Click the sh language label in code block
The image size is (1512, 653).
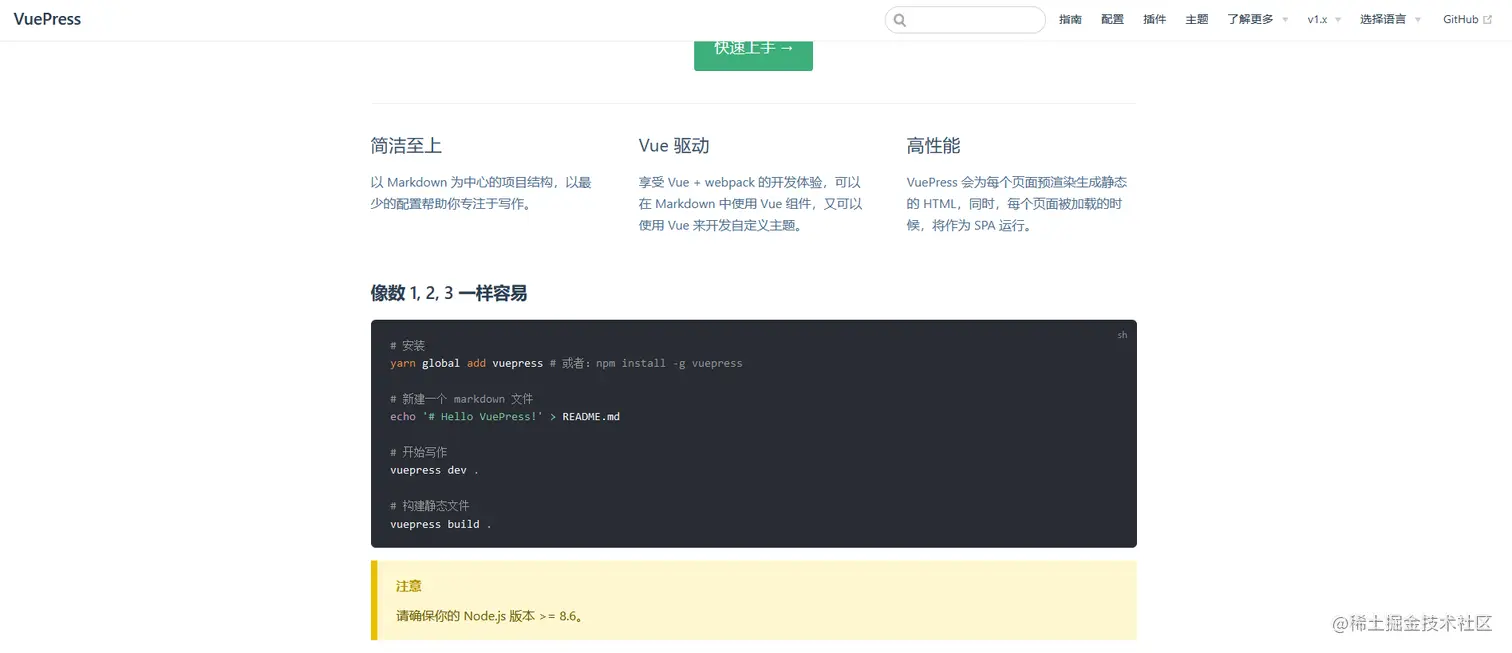click(1122, 335)
